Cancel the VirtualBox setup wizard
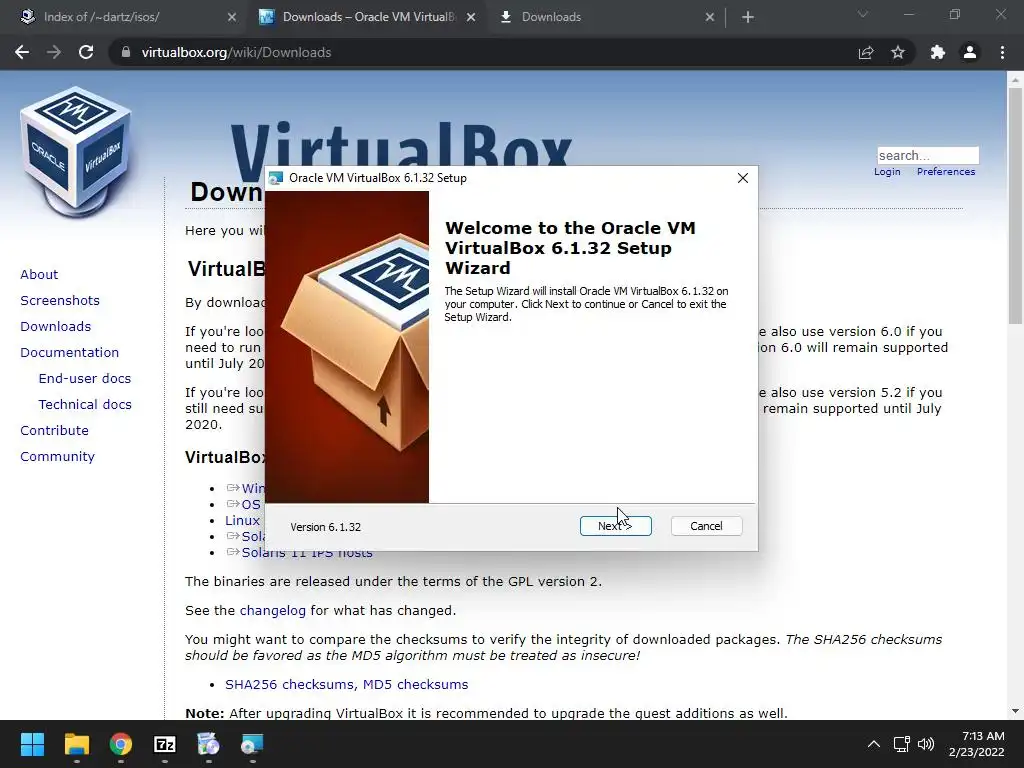The width and height of the screenshot is (1024, 768). coord(706,526)
